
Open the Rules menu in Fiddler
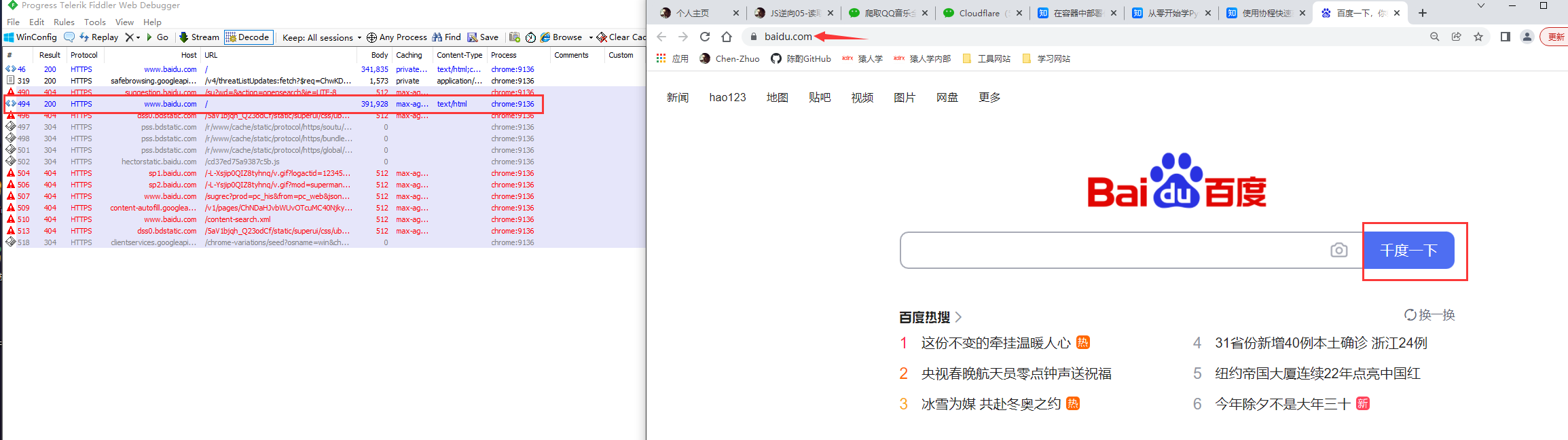pos(64,22)
